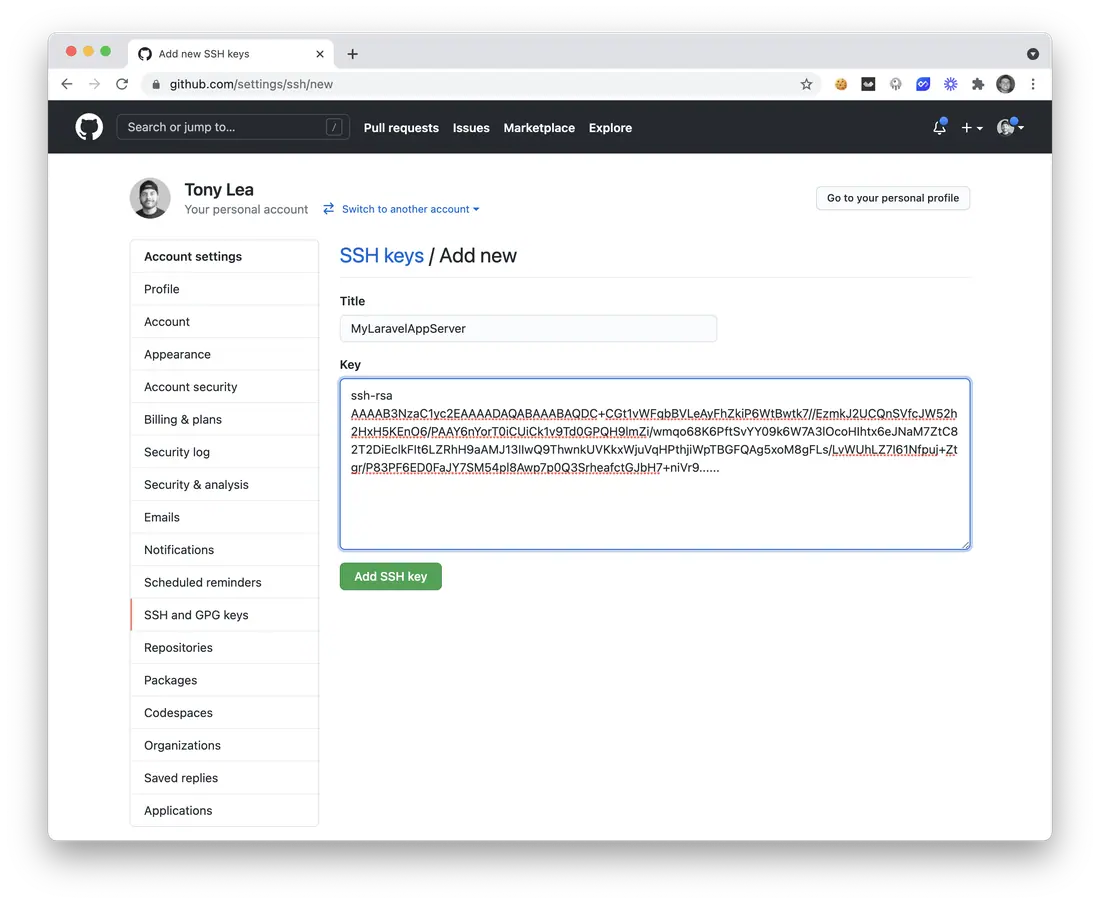Bookmark this page with the star

(x=806, y=84)
